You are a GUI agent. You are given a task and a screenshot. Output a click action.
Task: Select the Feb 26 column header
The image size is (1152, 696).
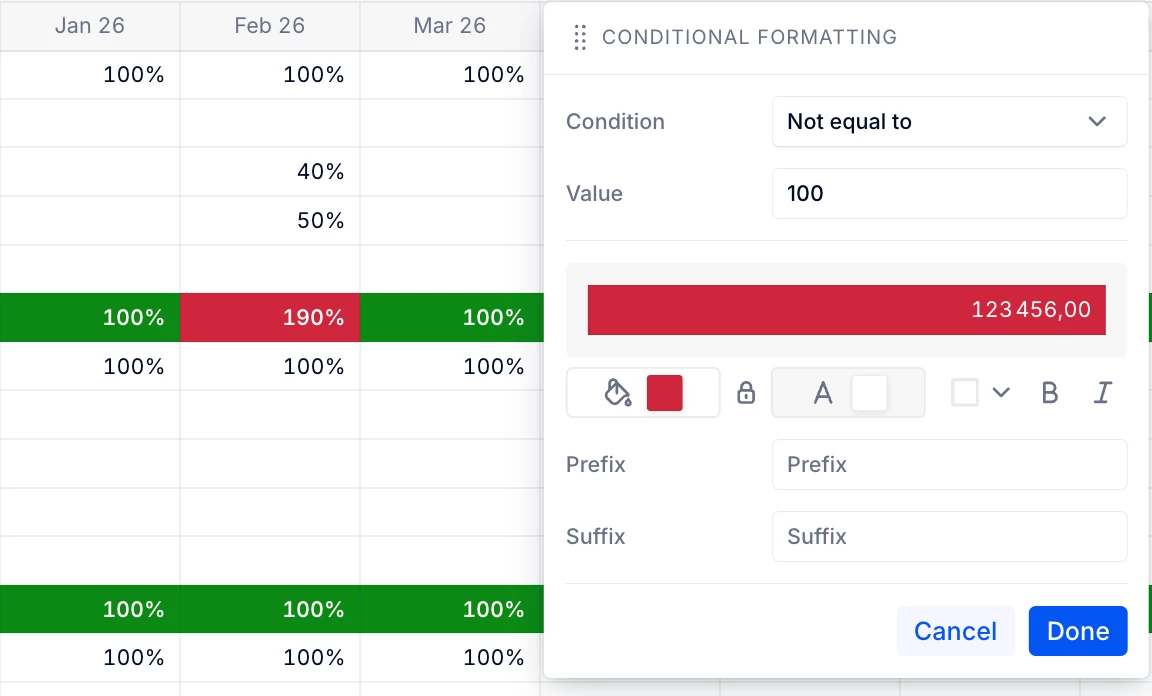270,26
